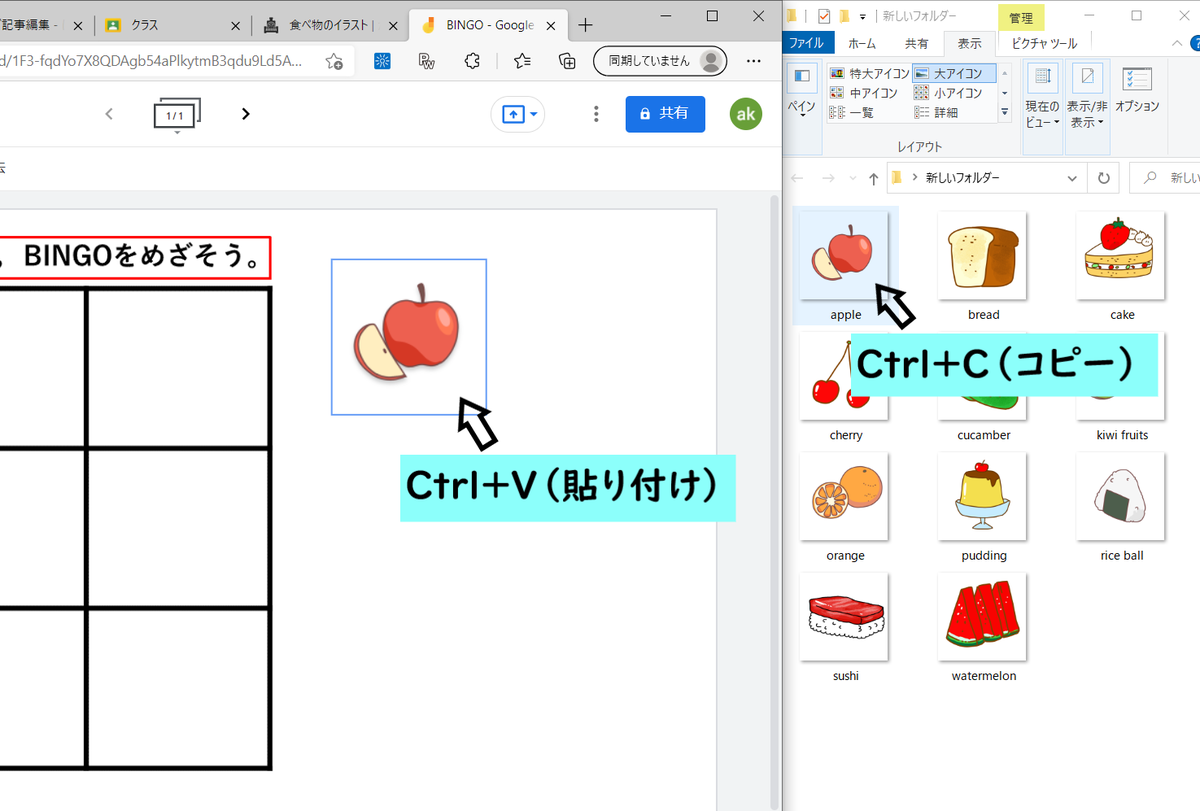Expand the layout gallery more arrow
1200x811 pixels.
pos(1005,113)
